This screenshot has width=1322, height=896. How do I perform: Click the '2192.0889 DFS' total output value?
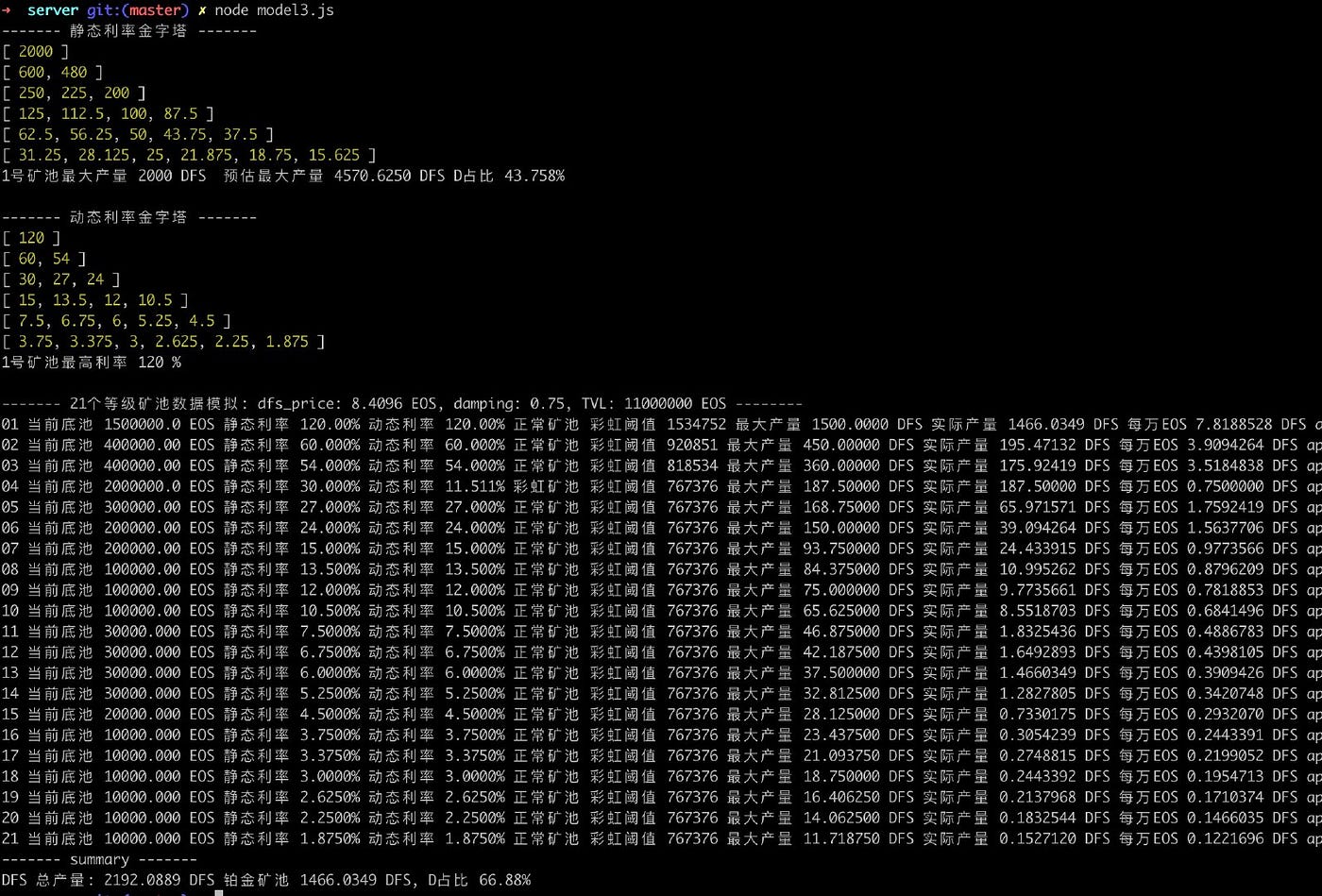pyautogui.click(x=160, y=881)
